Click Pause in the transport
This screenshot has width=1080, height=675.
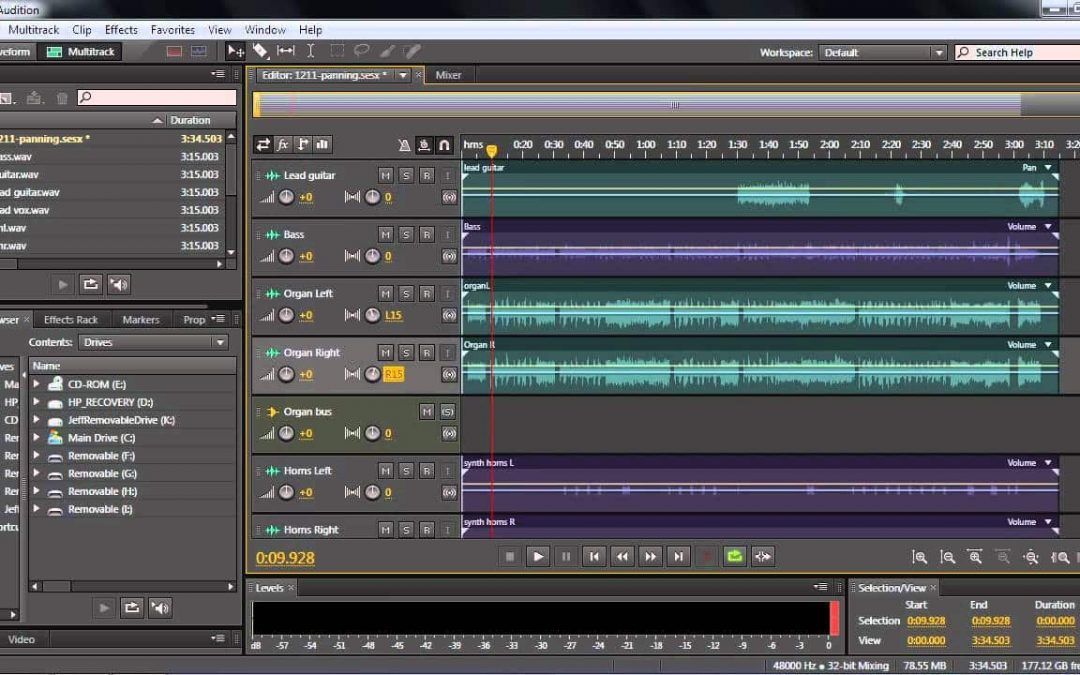tap(565, 557)
